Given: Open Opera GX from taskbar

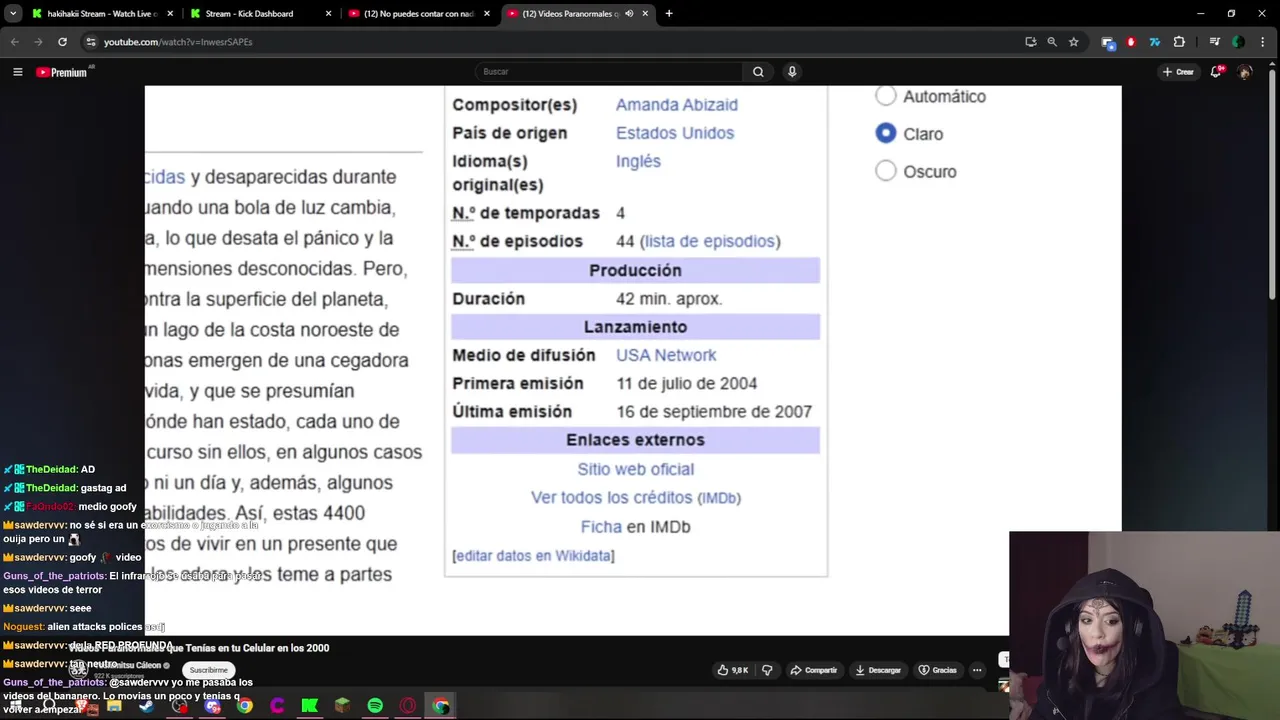Looking at the screenshot, I should pos(408,706).
